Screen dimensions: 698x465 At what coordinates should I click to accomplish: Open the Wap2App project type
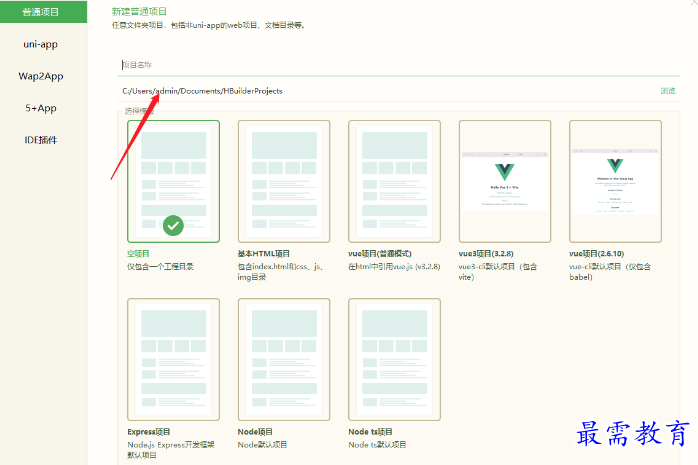[x=41, y=76]
